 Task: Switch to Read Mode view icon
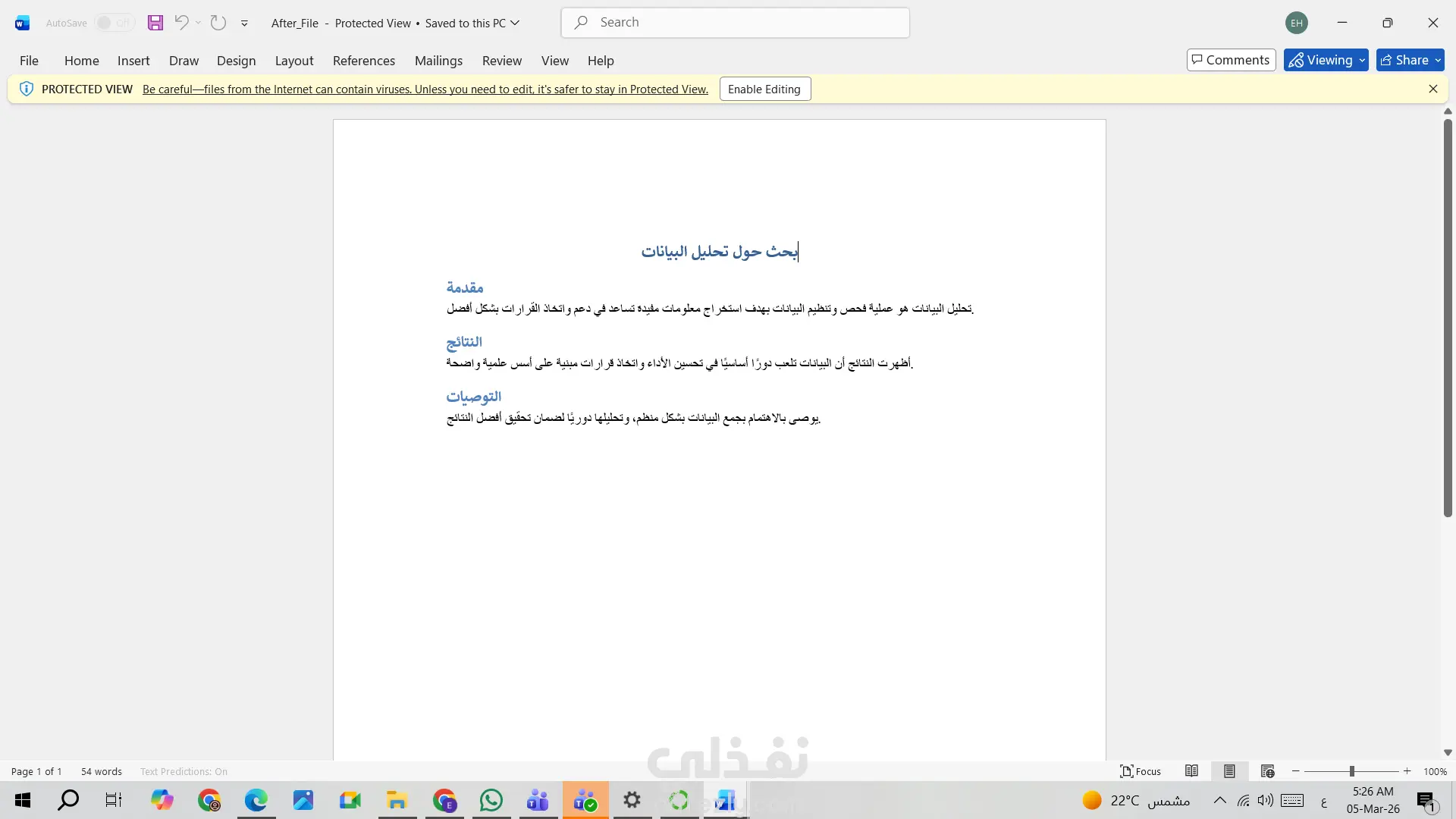pyautogui.click(x=1191, y=771)
